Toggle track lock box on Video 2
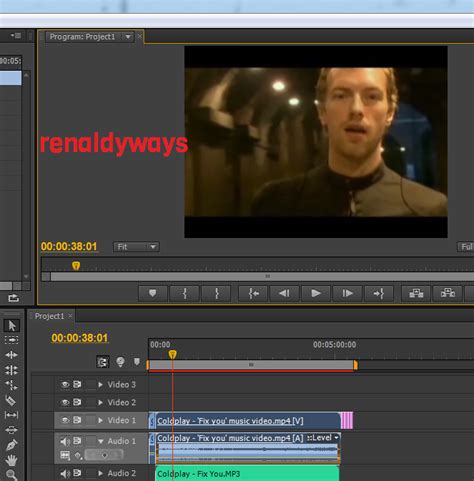This screenshot has height=481, width=474. click(90, 402)
